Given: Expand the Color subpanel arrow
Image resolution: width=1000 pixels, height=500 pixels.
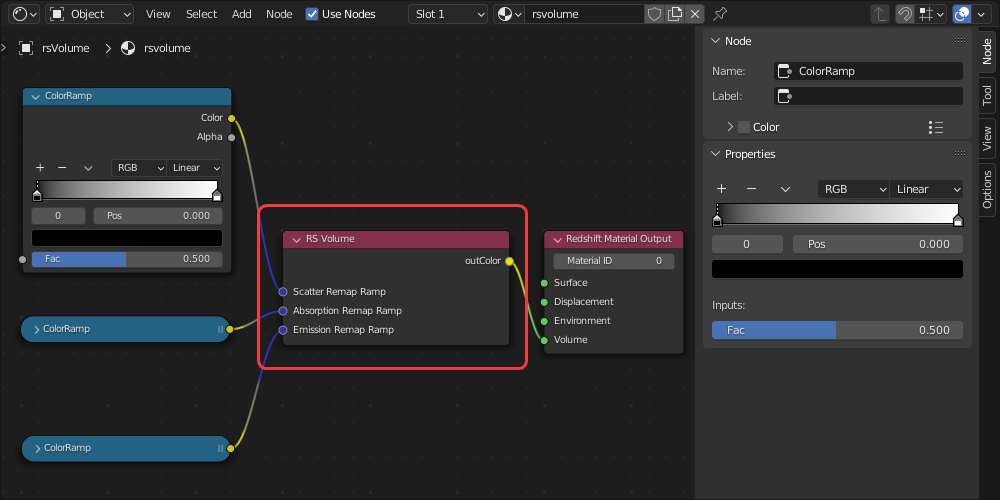Looking at the screenshot, I should 730,127.
